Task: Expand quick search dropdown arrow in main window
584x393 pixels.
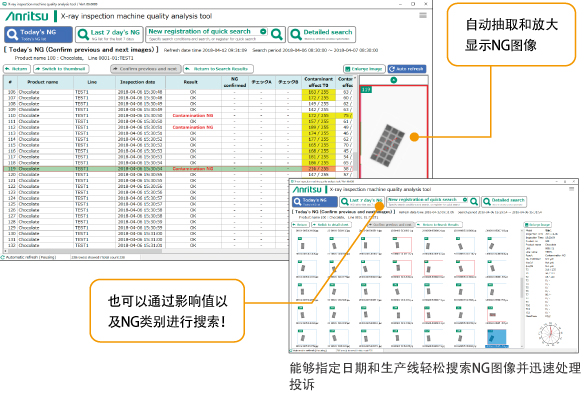Action: point(263,31)
